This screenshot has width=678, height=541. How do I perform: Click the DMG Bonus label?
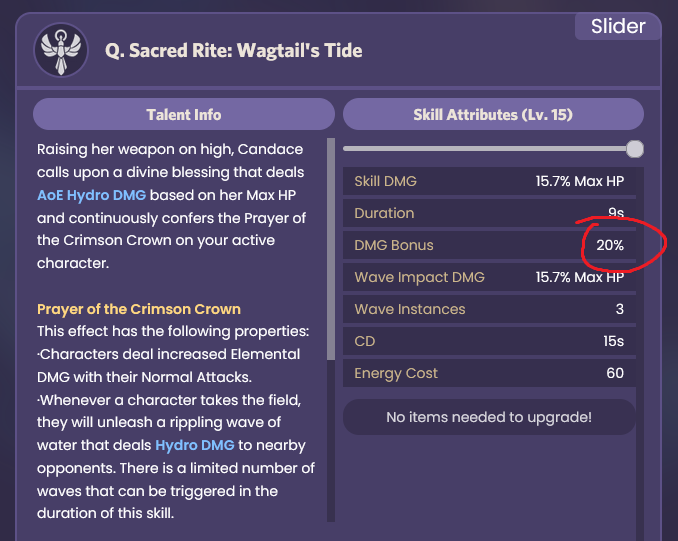(394, 245)
